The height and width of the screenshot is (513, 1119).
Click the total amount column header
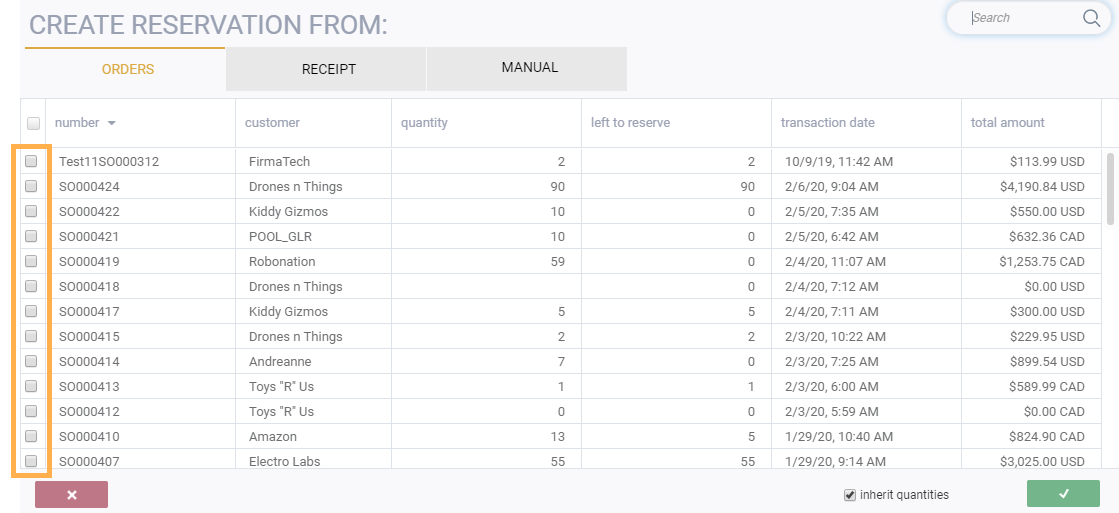1007,123
